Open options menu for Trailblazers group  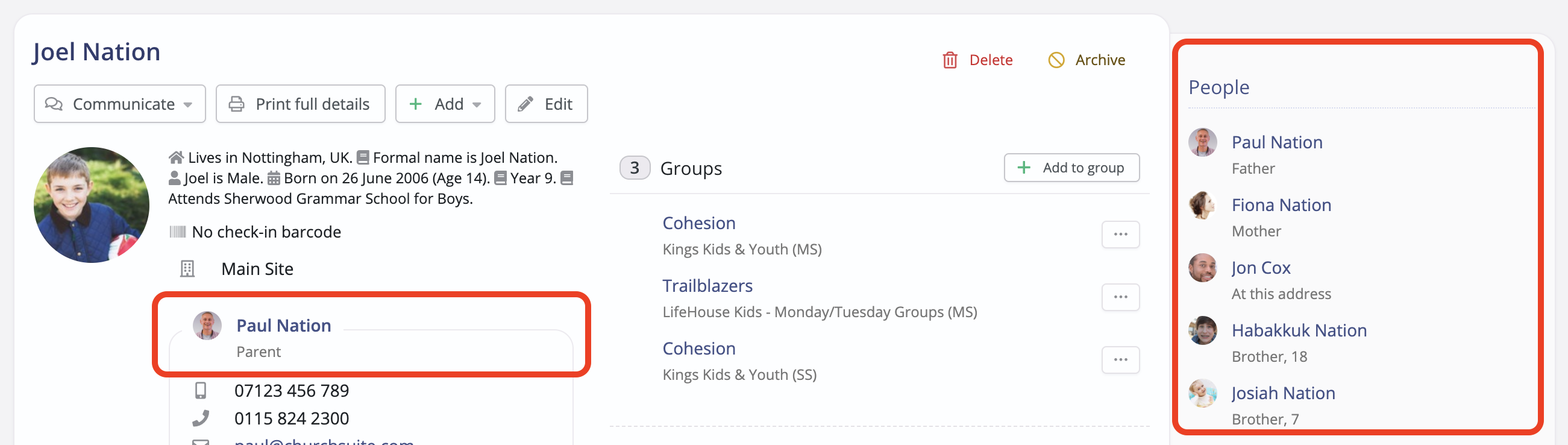click(1120, 297)
